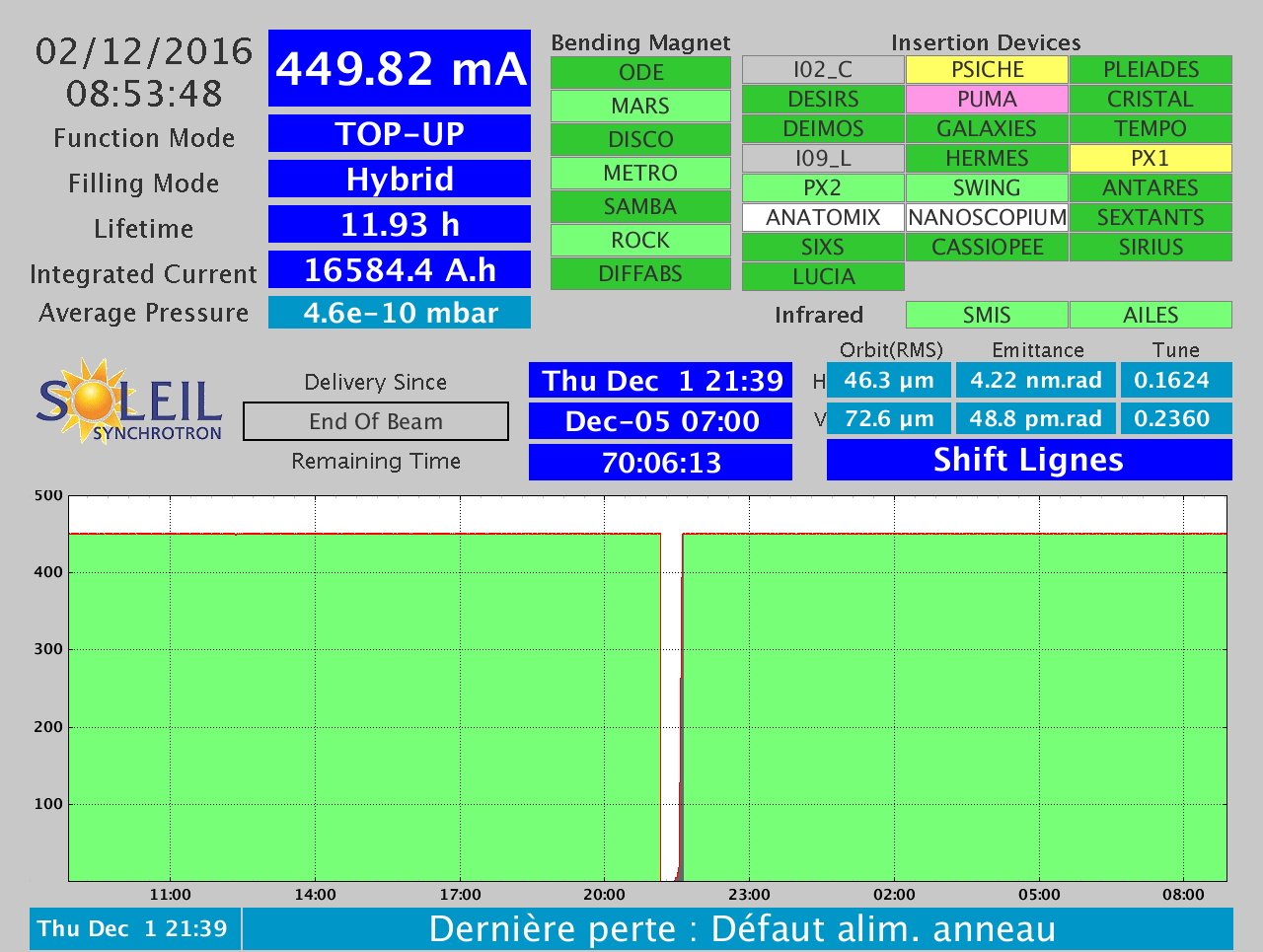This screenshot has width=1263, height=952.
Task: Click the TEMPO beamline indicator
Action: (x=1151, y=128)
